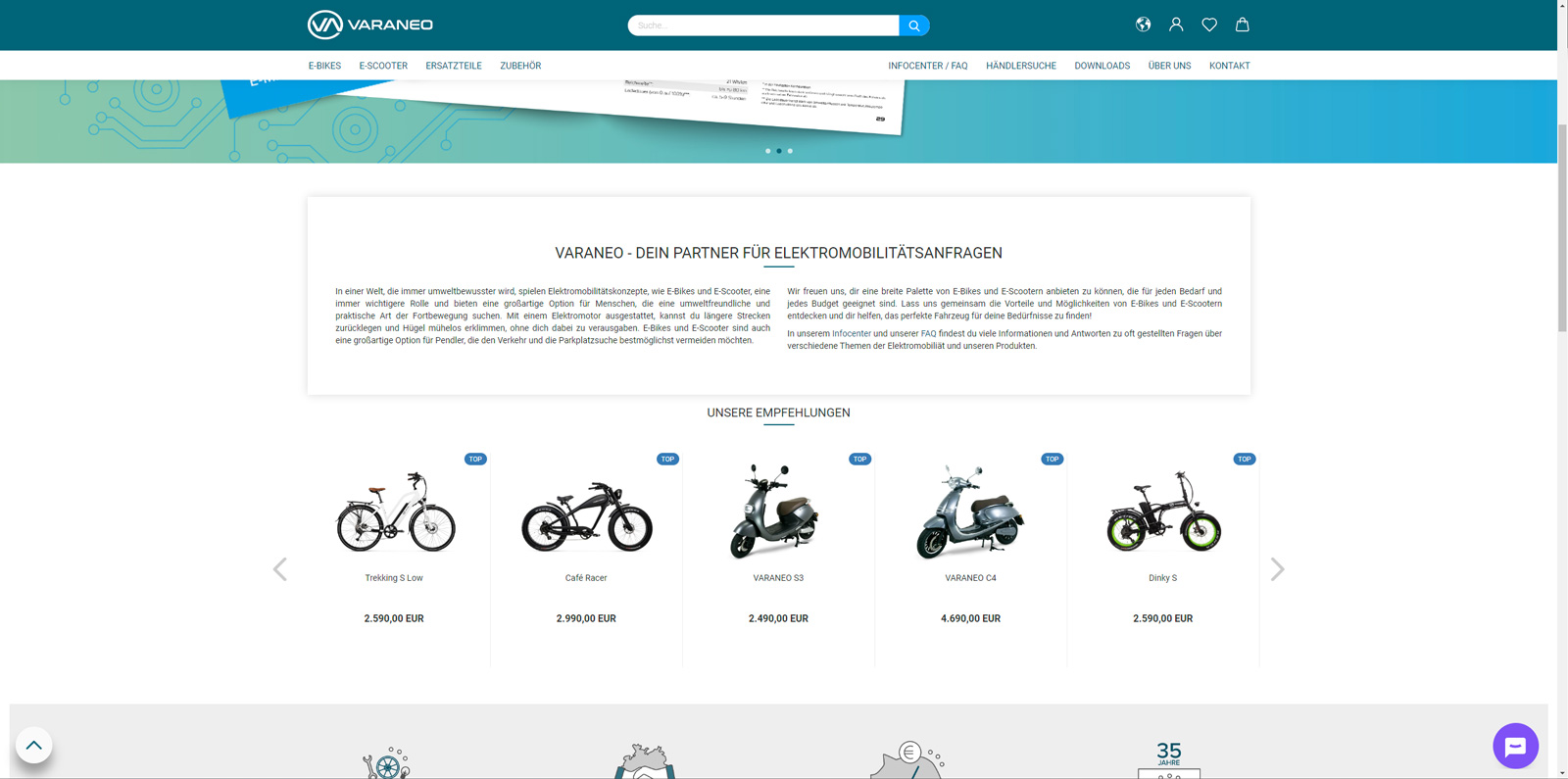Click the VARANEO S3 product title
Image resolution: width=1568 pixels, height=779 pixels.
778,578
